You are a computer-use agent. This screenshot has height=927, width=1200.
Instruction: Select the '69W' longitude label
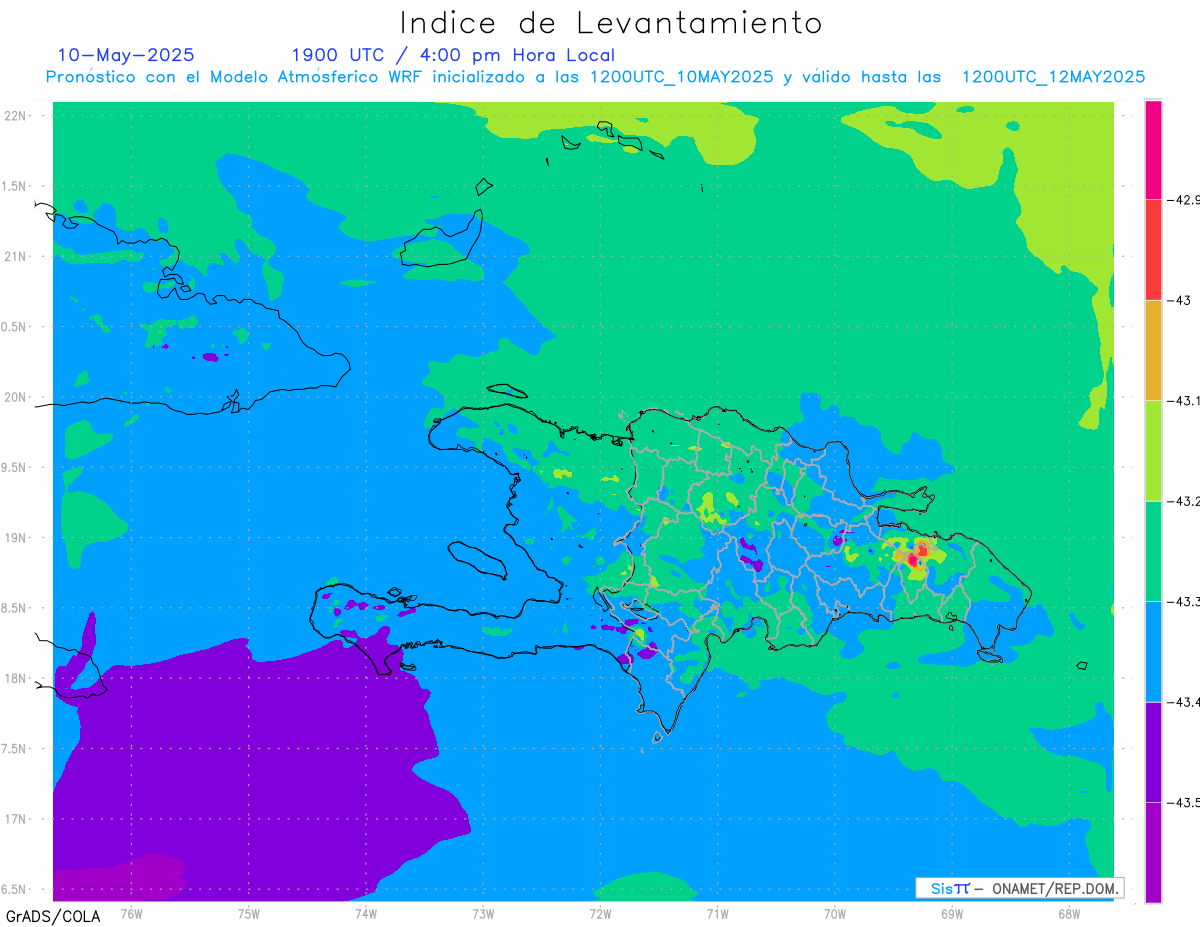(952, 913)
